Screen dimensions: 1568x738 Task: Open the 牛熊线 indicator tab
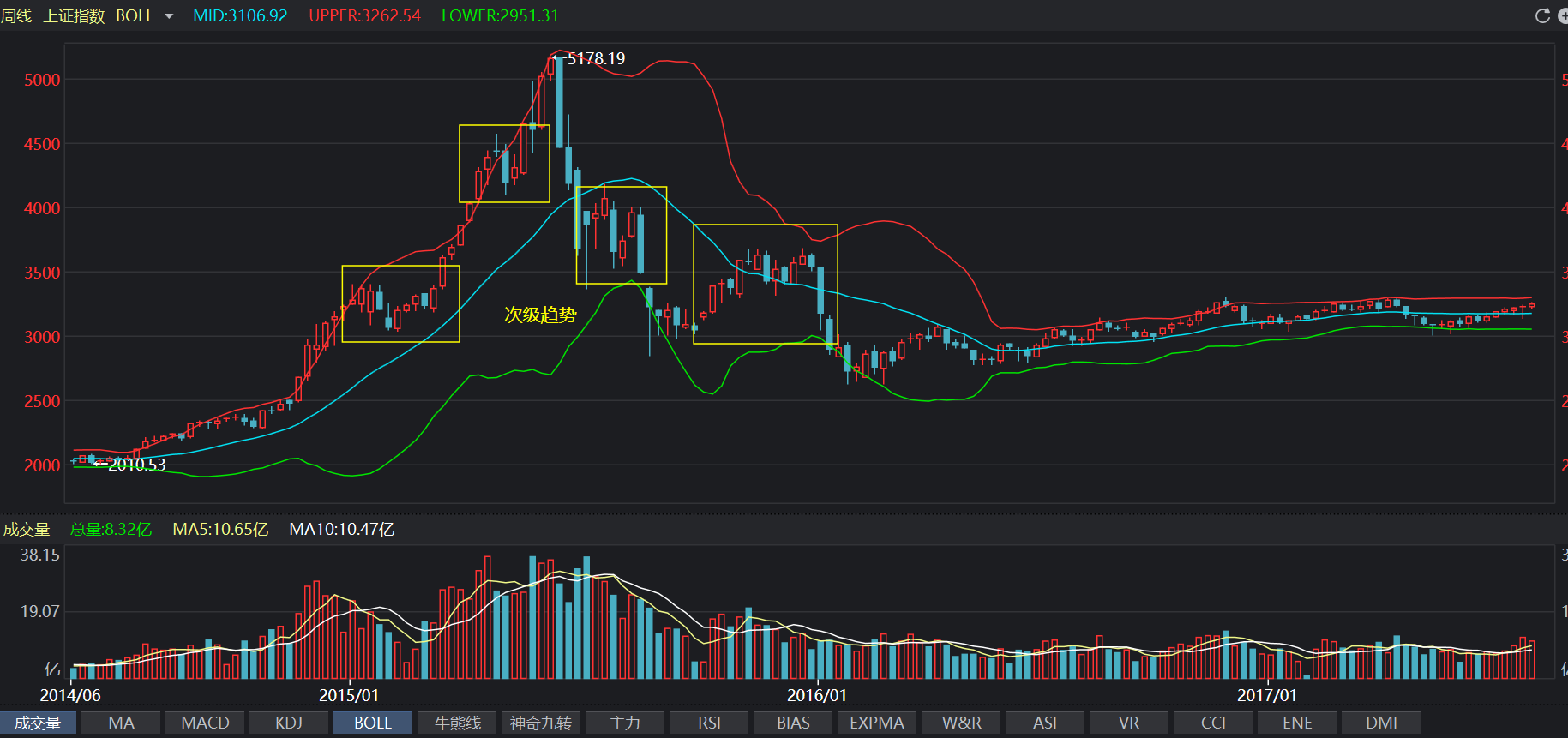click(457, 723)
